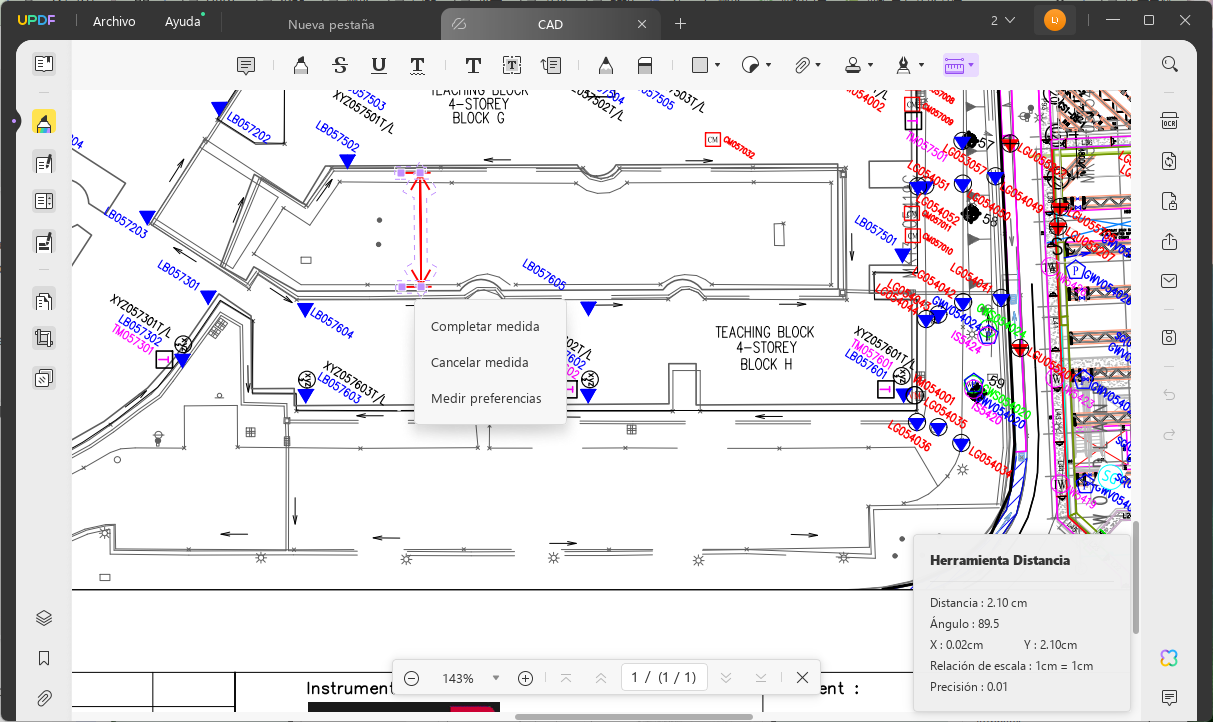Open the Archivo menu
1213x722 pixels.
[x=114, y=21]
